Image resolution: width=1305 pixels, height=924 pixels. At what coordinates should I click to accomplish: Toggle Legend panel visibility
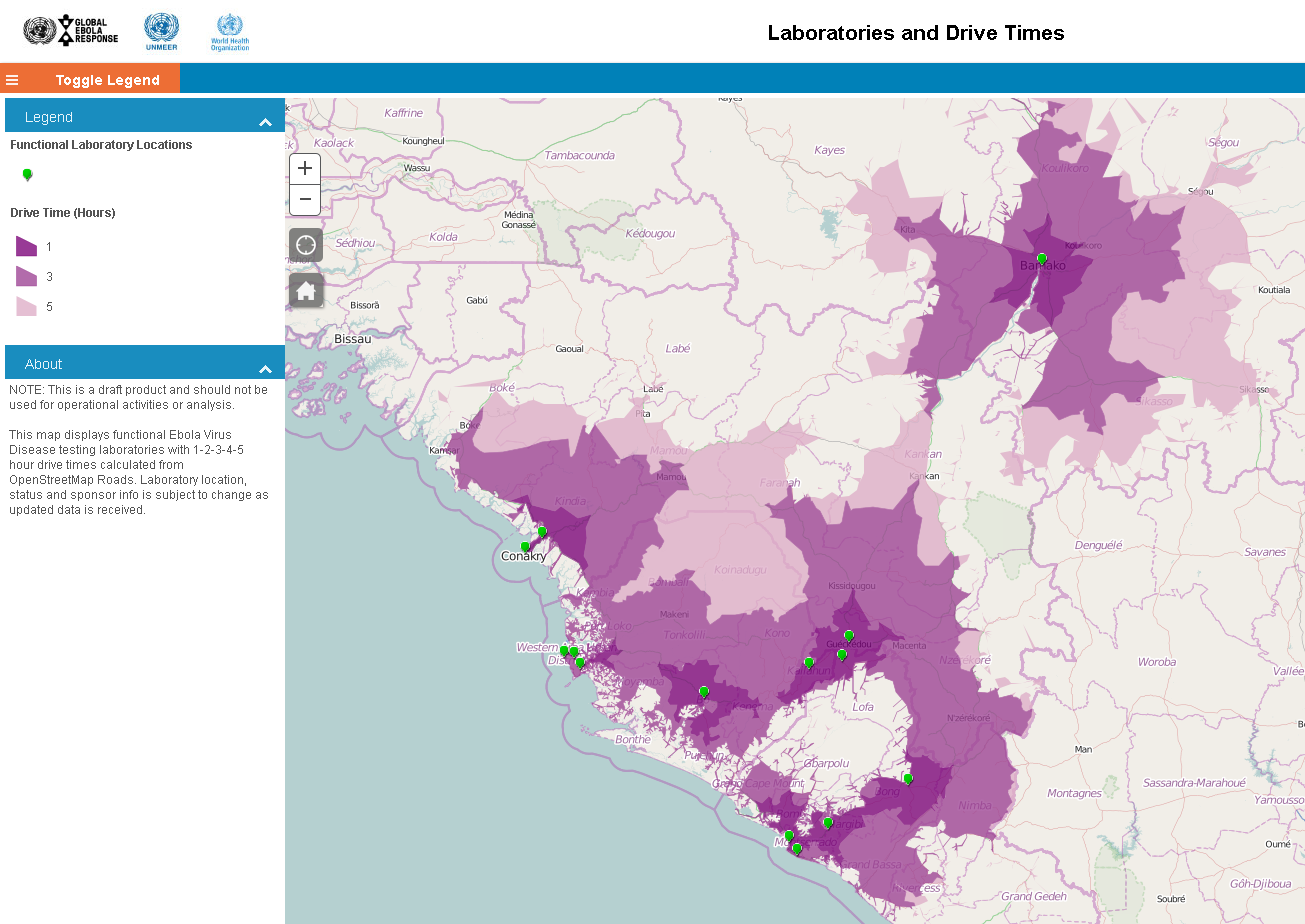[x=107, y=80]
